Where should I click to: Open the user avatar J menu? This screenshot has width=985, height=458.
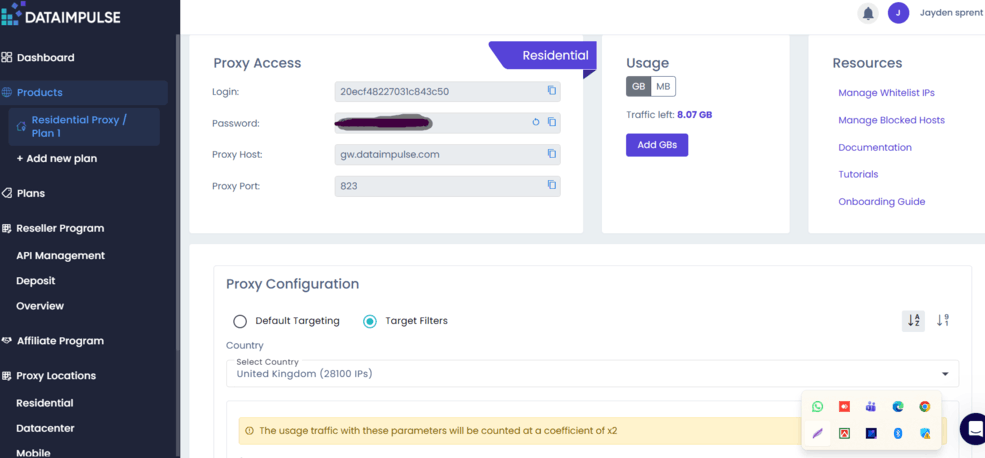click(x=898, y=13)
